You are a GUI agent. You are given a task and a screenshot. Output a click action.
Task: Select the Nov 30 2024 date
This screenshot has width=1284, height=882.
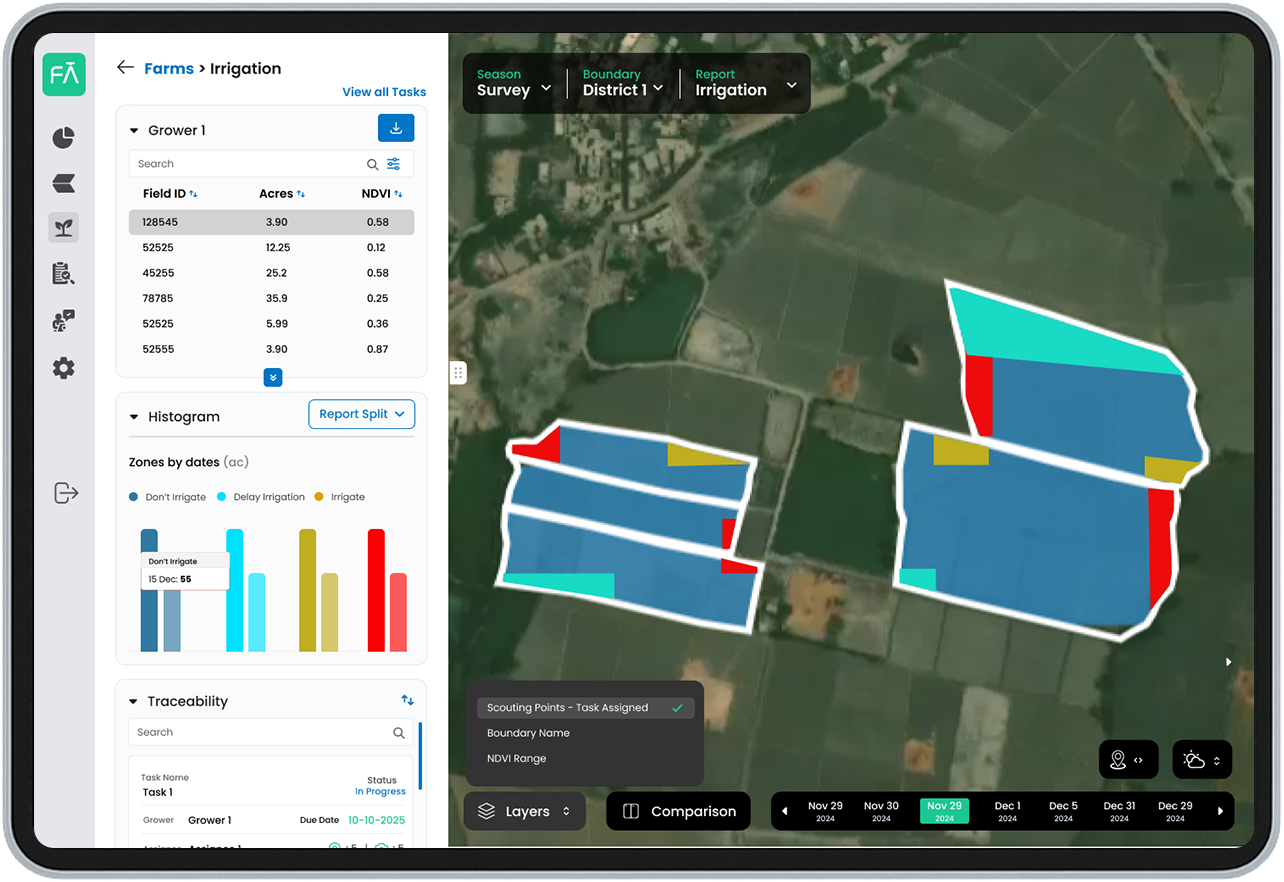(x=881, y=811)
